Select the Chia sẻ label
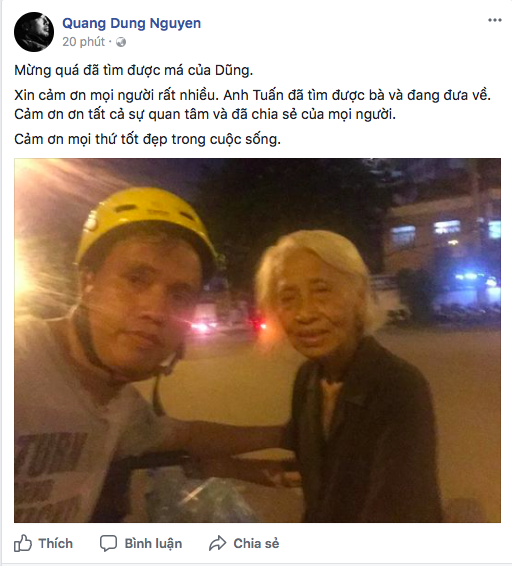The height and width of the screenshot is (566, 512). [x=256, y=543]
